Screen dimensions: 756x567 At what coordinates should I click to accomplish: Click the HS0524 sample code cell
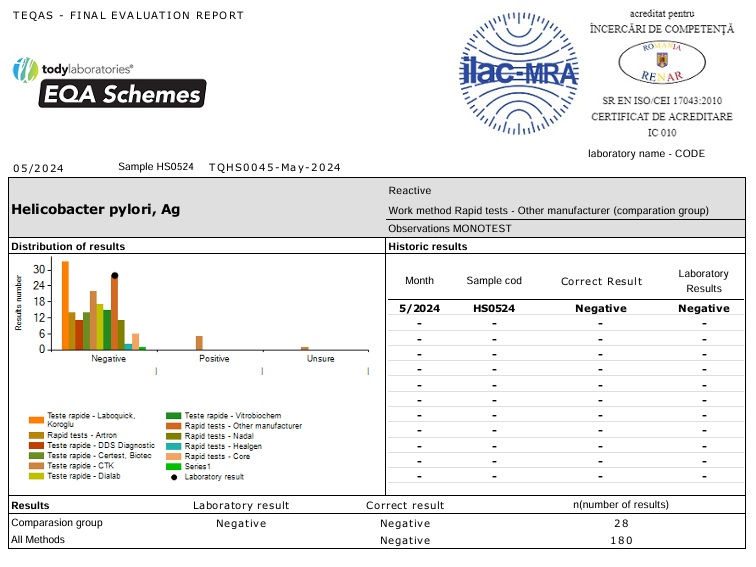(494, 309)
